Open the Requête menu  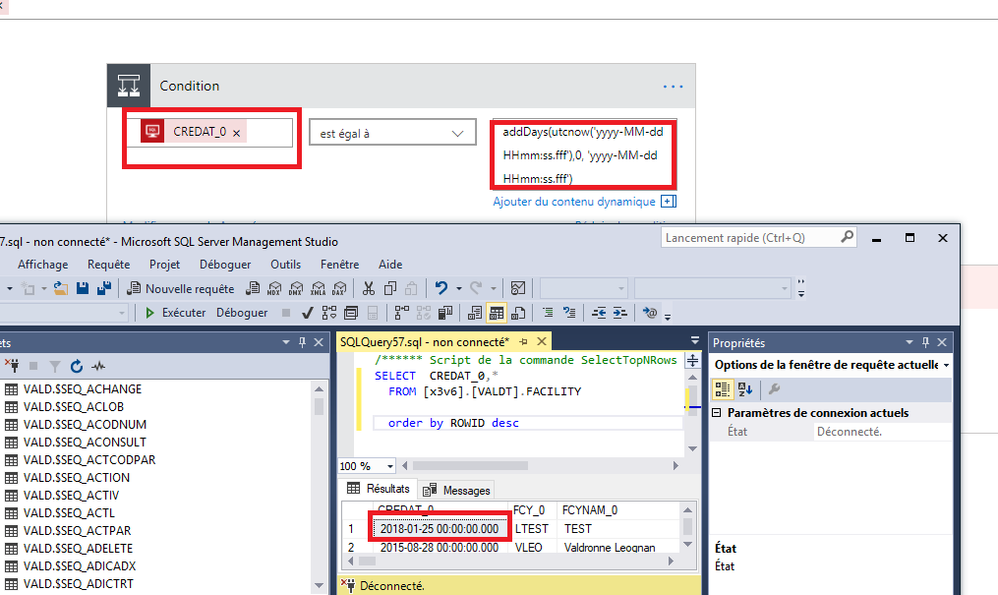pos(109,264)
